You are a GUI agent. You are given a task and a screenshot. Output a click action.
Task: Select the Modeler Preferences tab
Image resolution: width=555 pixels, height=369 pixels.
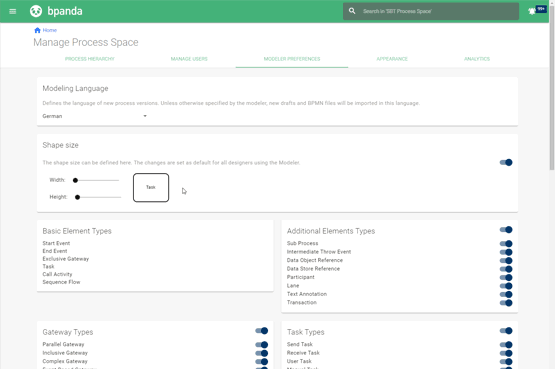pyautogui.click(x=292, y=59)
